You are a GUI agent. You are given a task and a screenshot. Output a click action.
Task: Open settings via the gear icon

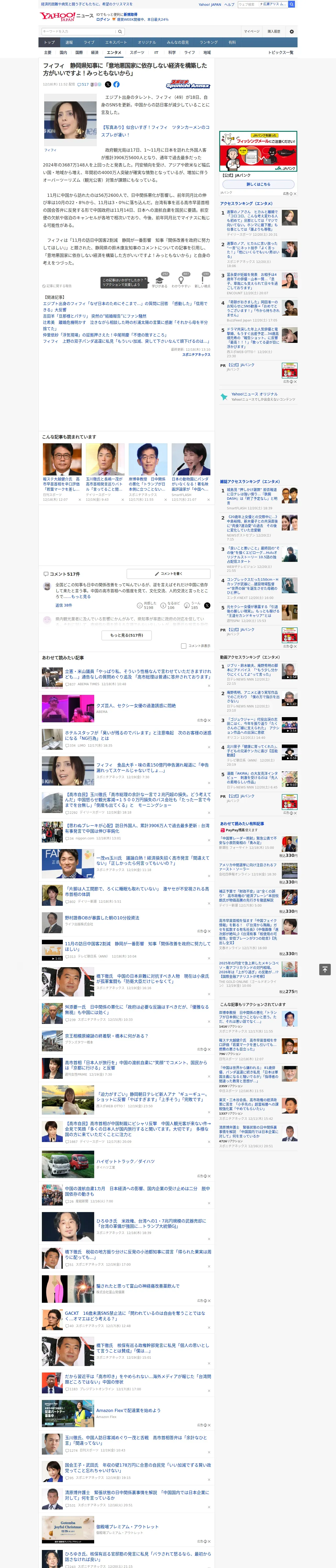coord(292,31)
